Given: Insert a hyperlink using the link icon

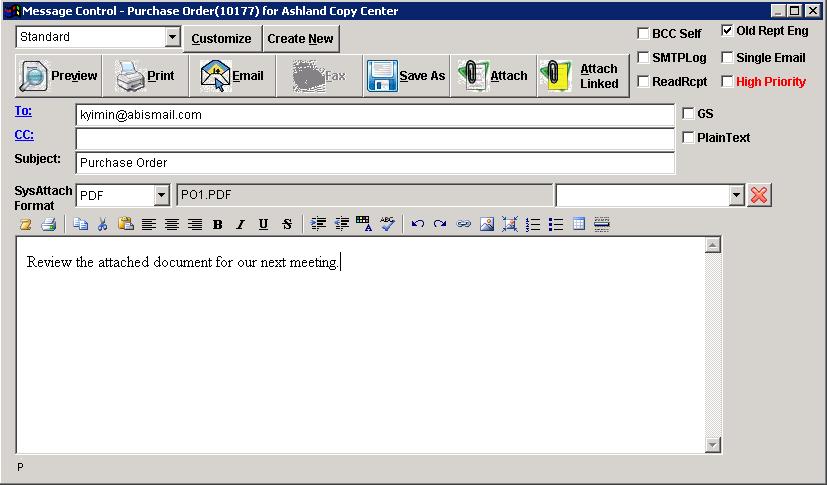Looking at the screenshot, I should (x=464, y=225).
